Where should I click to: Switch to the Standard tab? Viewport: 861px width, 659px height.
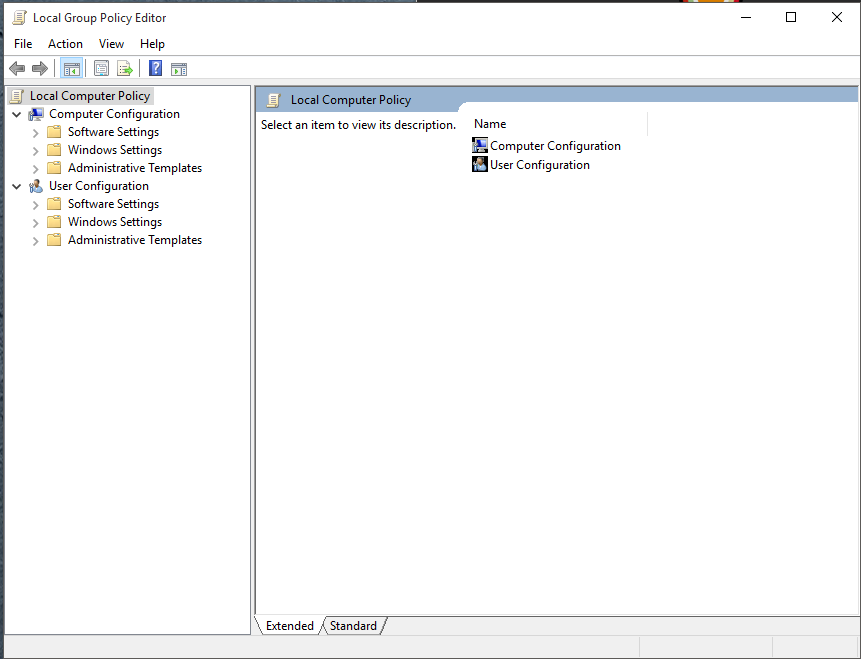click(x=353, y=626)
